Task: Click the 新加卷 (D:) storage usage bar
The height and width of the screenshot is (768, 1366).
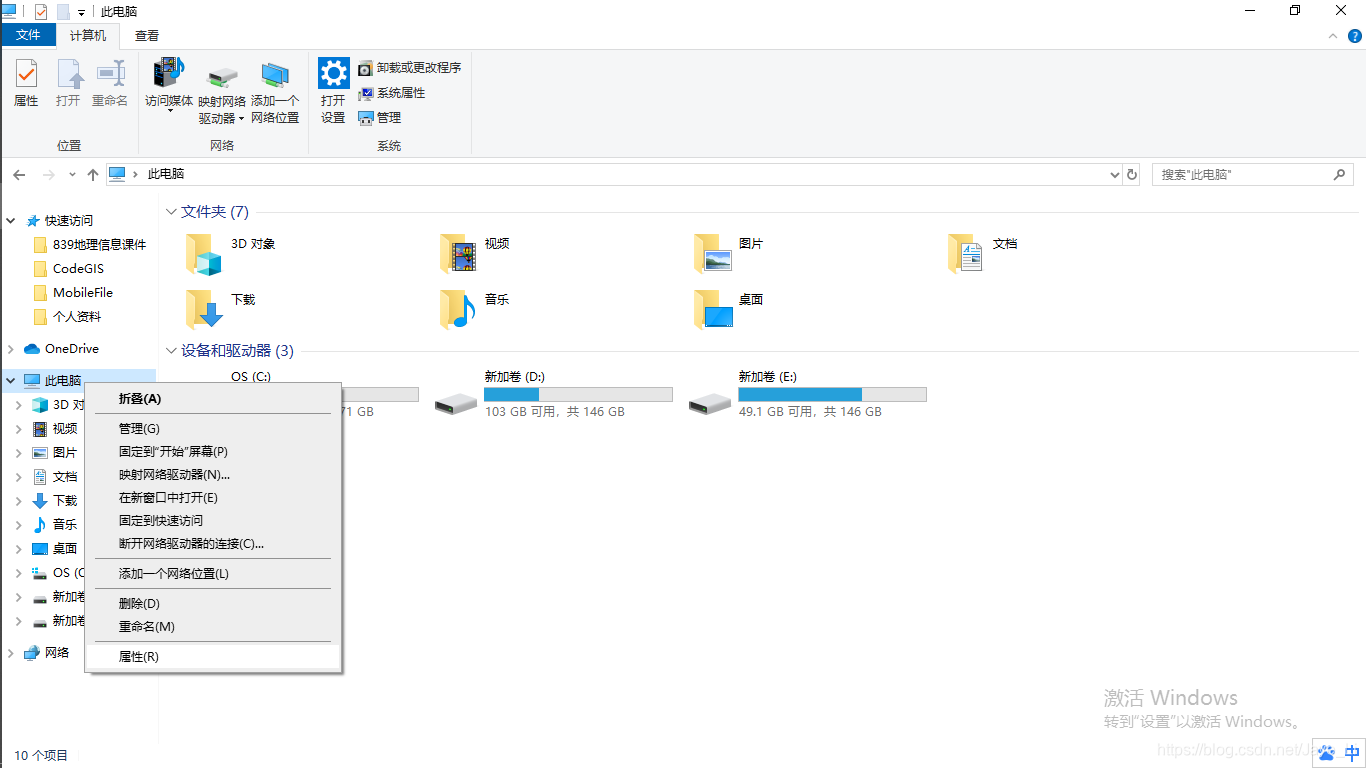Action: coord(578,395)
